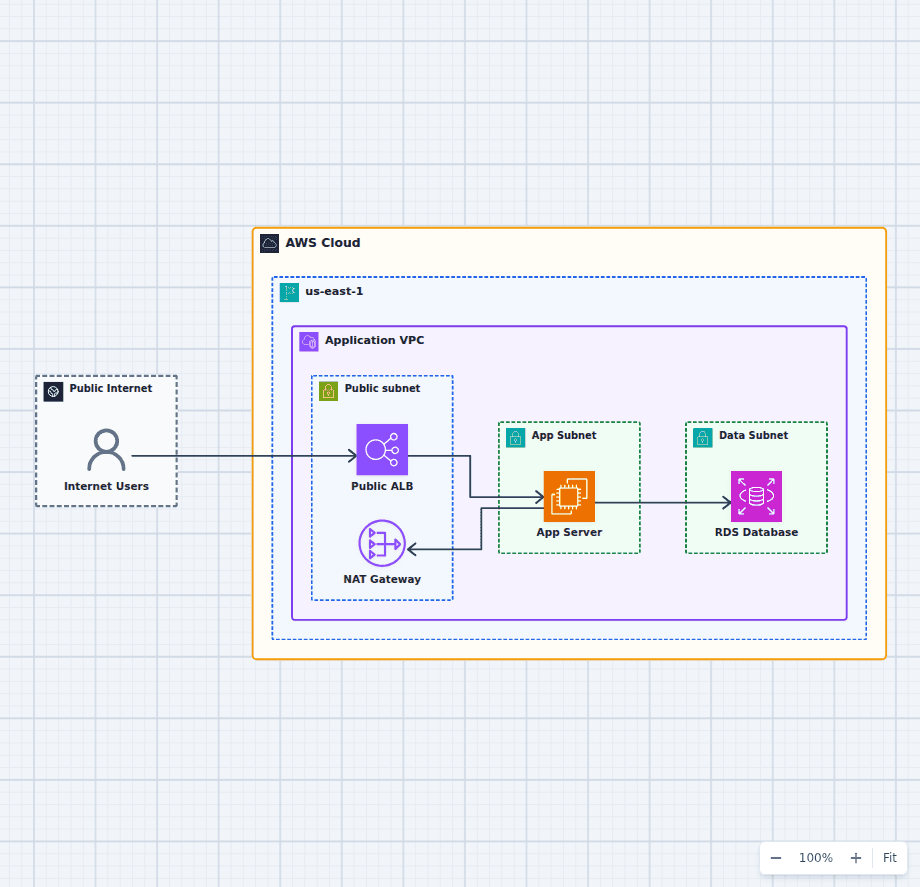920x887 pixels.
Task: Click the "RDS Database" caption
Action: [x=756, y=533]
